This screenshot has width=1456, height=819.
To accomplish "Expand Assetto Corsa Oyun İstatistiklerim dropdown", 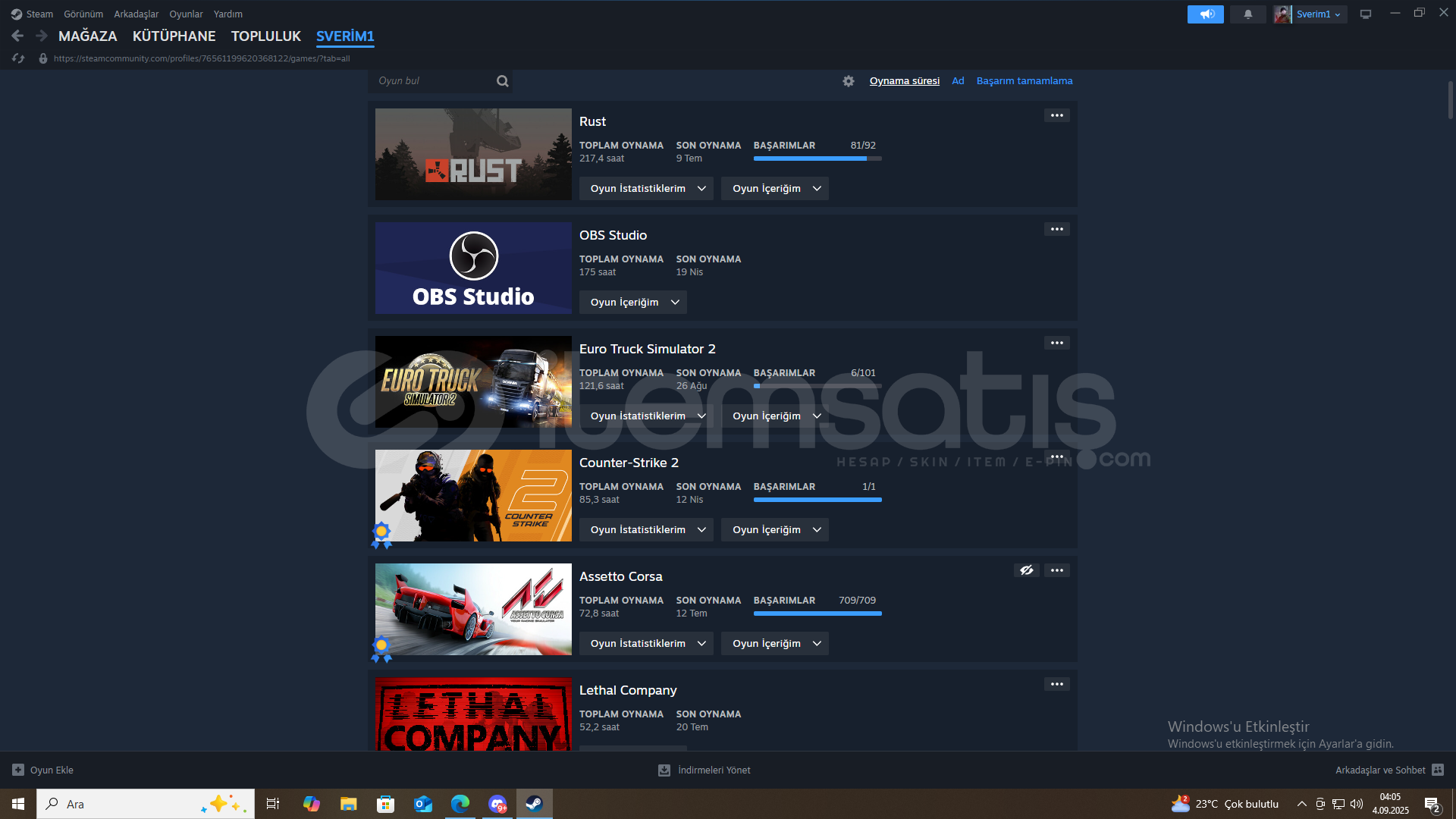I will (x=646, y=643).
